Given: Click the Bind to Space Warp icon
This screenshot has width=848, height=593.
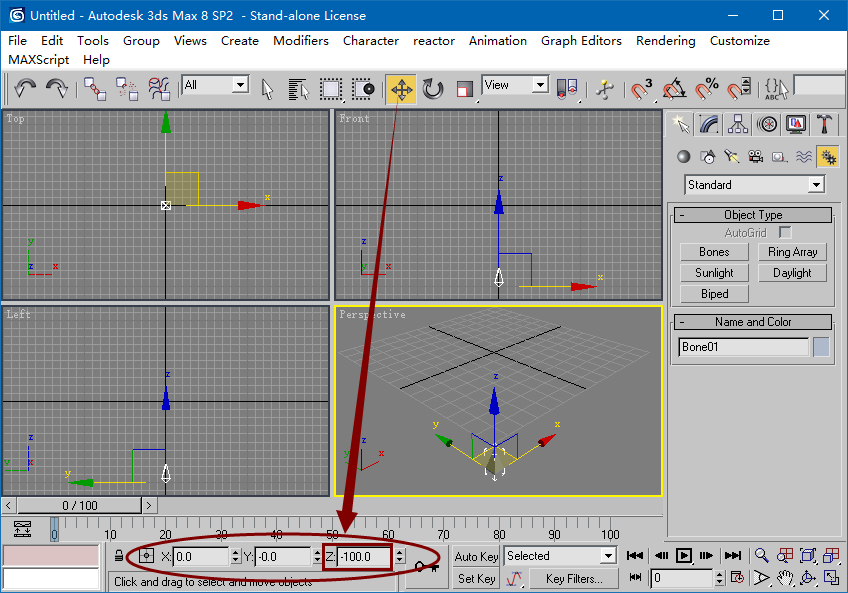Looking at the screenshot, I should click(159, 89).
